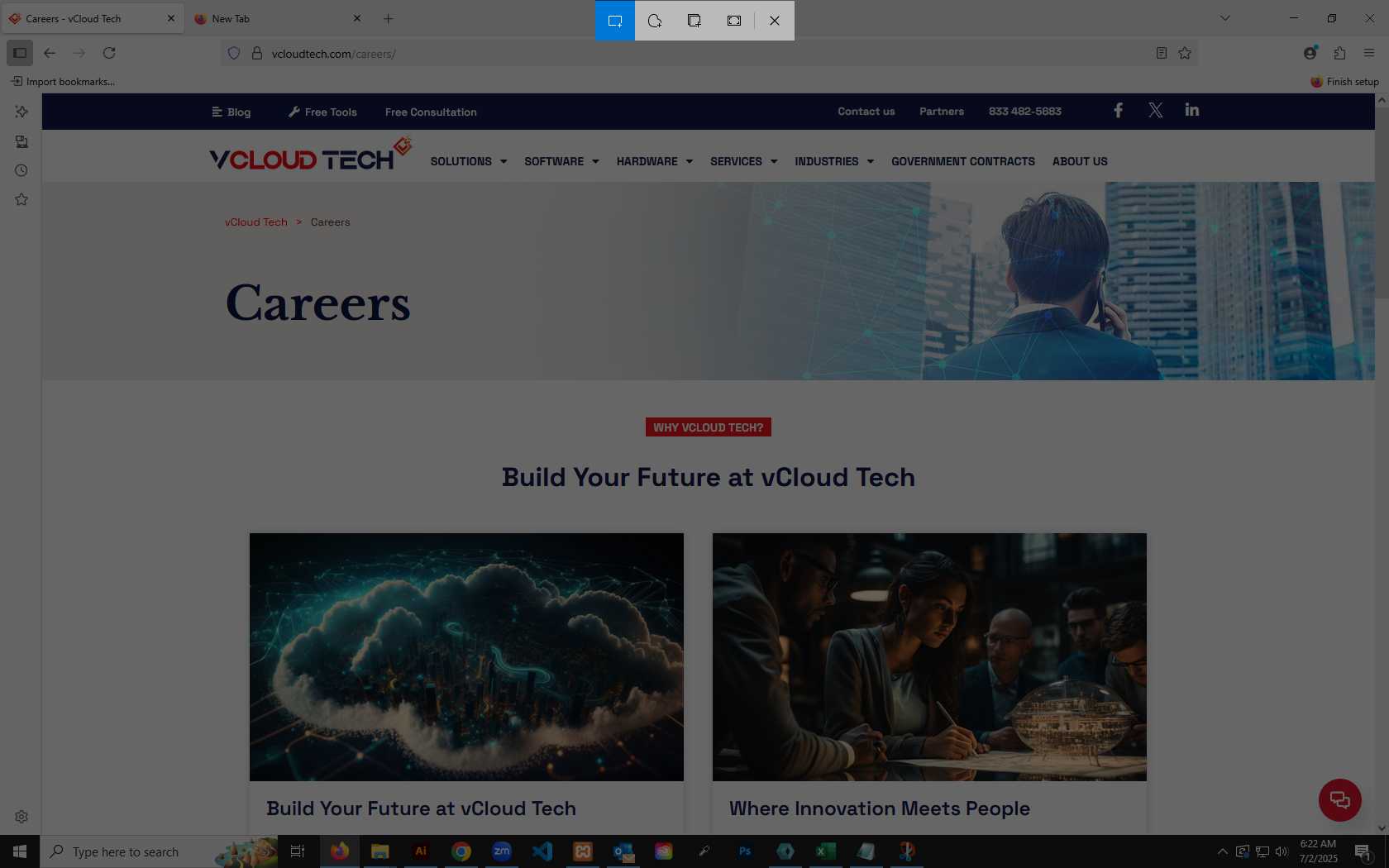Open history sidebar clock icon
The height and width of the screenshot is (868, 1389).
[x=21, y=170]
